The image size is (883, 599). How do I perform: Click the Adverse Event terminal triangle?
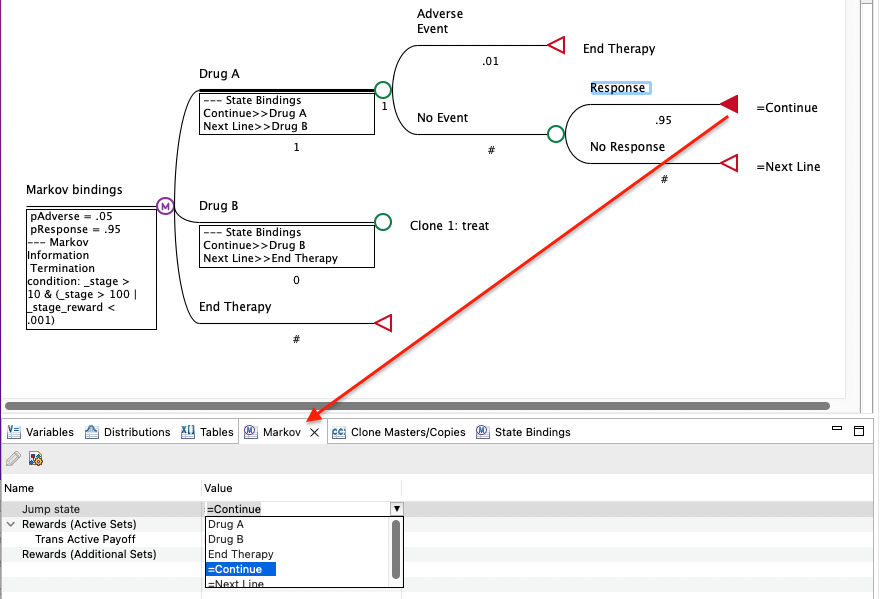coord(556,45)
